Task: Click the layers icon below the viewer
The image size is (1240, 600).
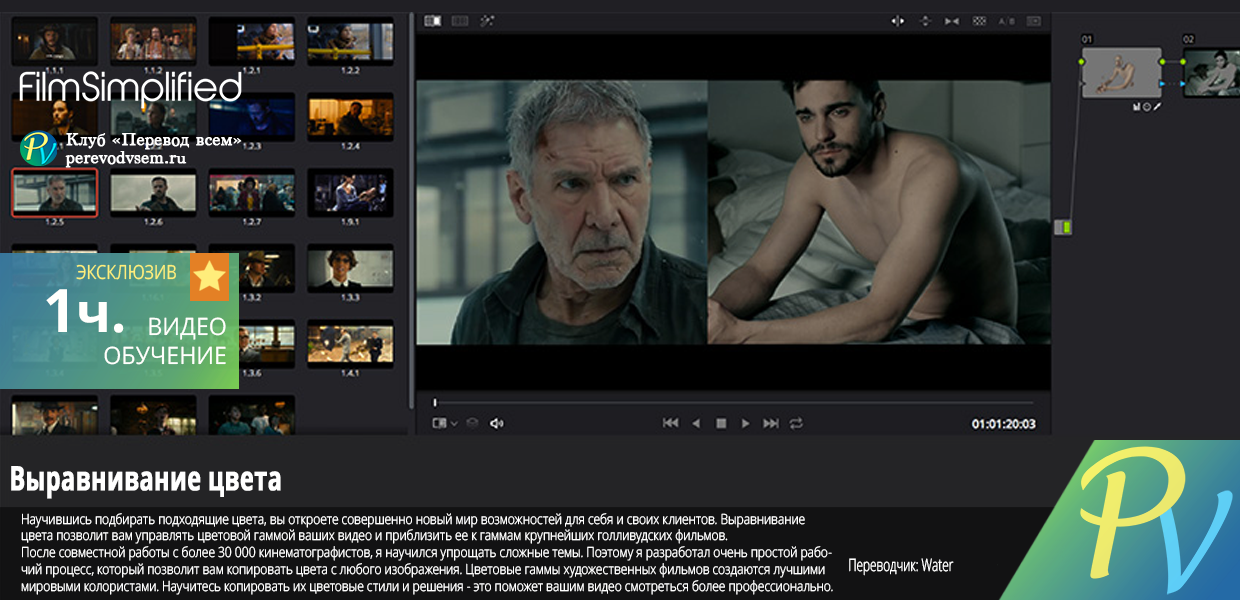Action: tap(473, 423)
